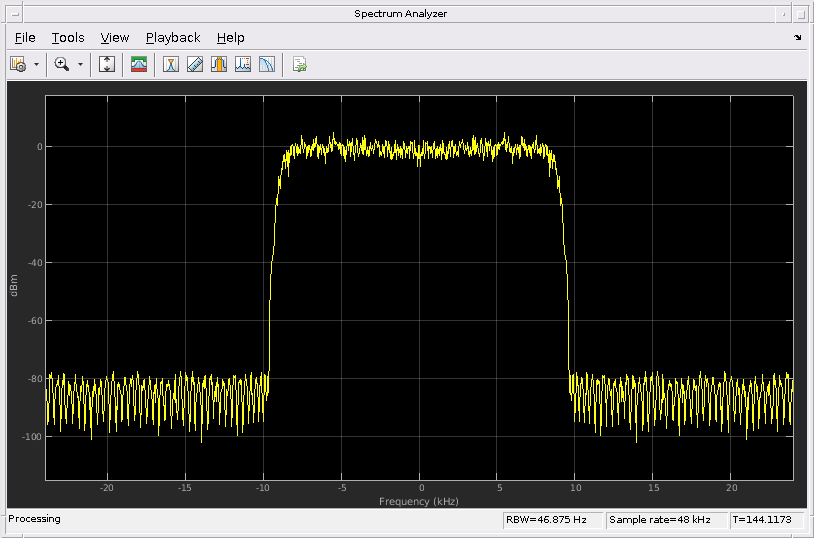Viewport: 814px width, 538px height.
Task: Open the View menu
Action: (115, 38)
